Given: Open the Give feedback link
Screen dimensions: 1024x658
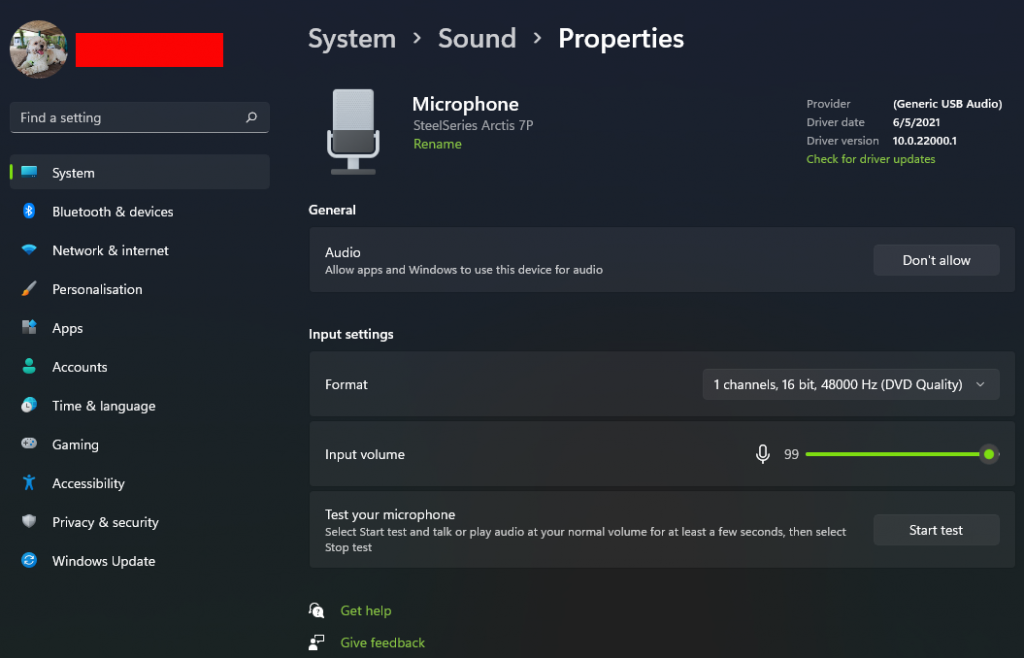Looking at the screenshot, I should point(383,642).
